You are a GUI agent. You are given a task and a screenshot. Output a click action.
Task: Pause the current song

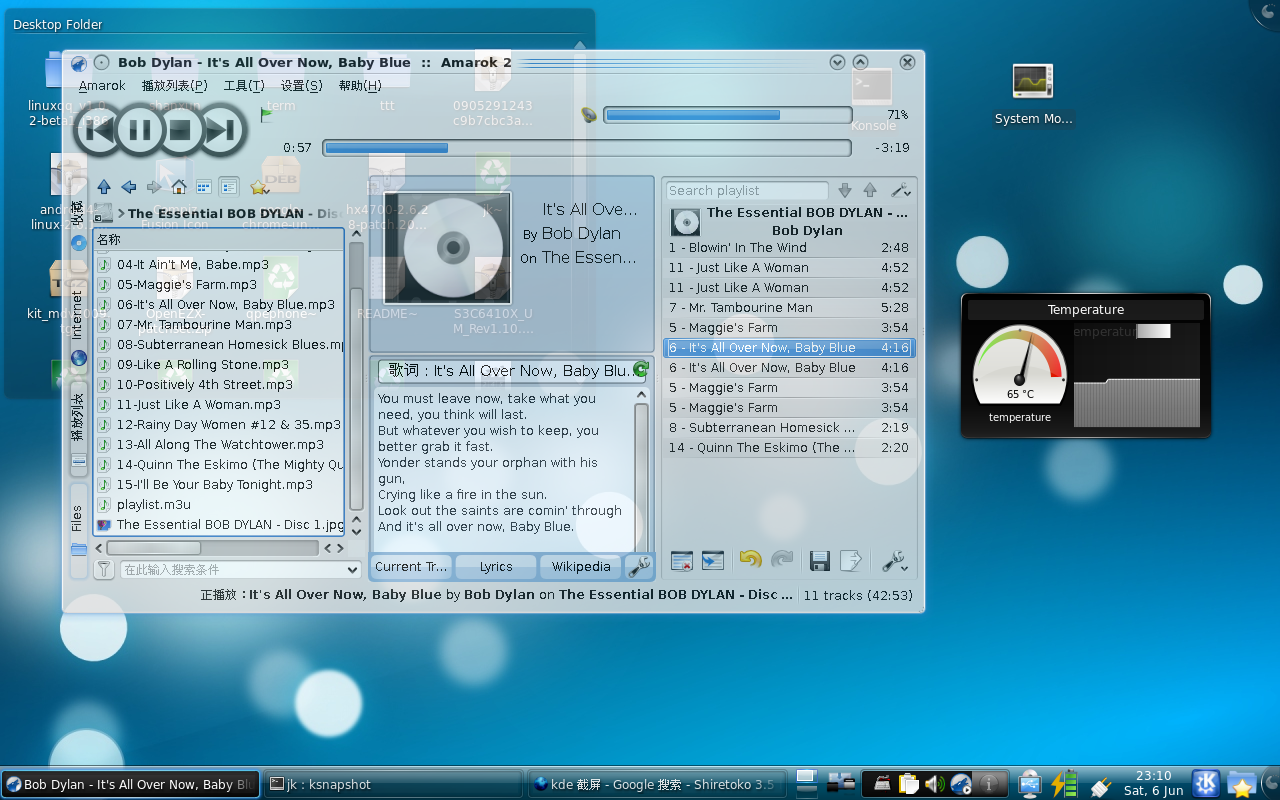(140, 129)
